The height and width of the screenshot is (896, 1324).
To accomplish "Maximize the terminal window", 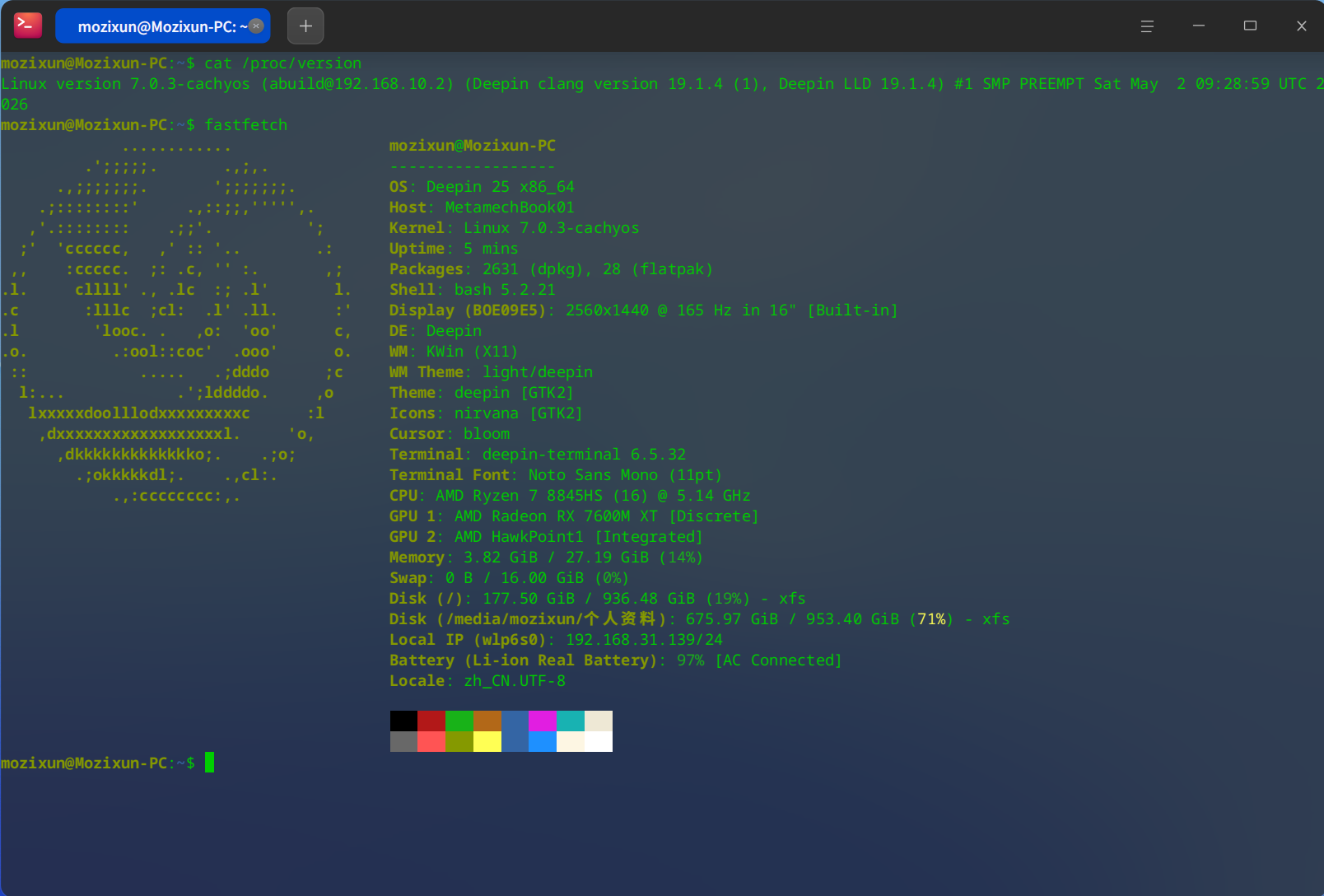I will coord(1250,26).
